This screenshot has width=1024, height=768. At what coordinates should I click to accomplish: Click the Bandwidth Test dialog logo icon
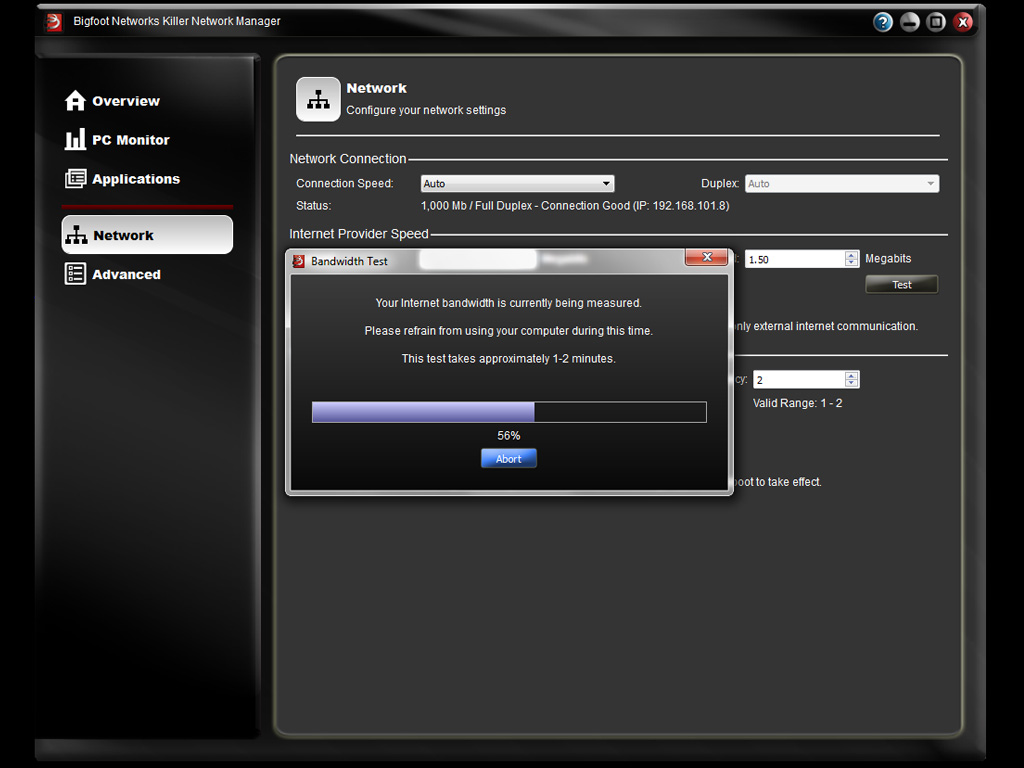[x=298, y=261]
